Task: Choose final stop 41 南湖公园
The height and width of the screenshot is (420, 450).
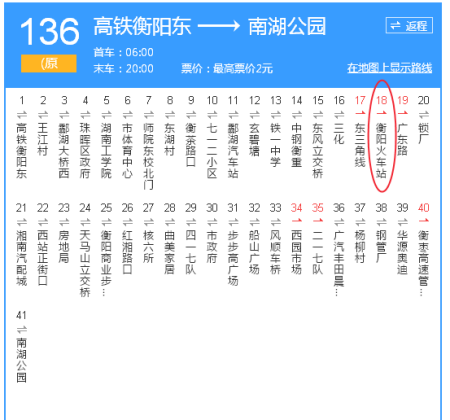Action: (21, 360)
